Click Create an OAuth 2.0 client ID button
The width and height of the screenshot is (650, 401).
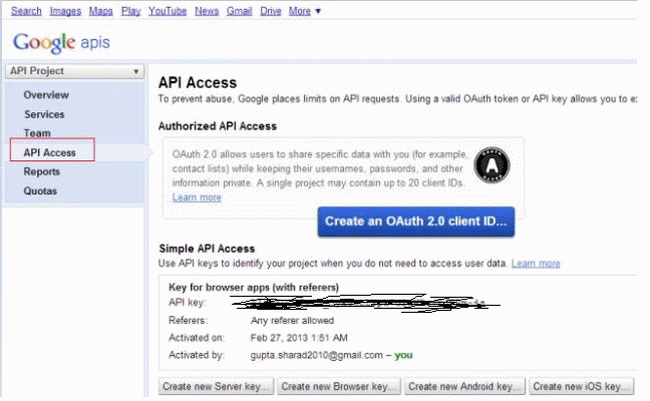416,221
